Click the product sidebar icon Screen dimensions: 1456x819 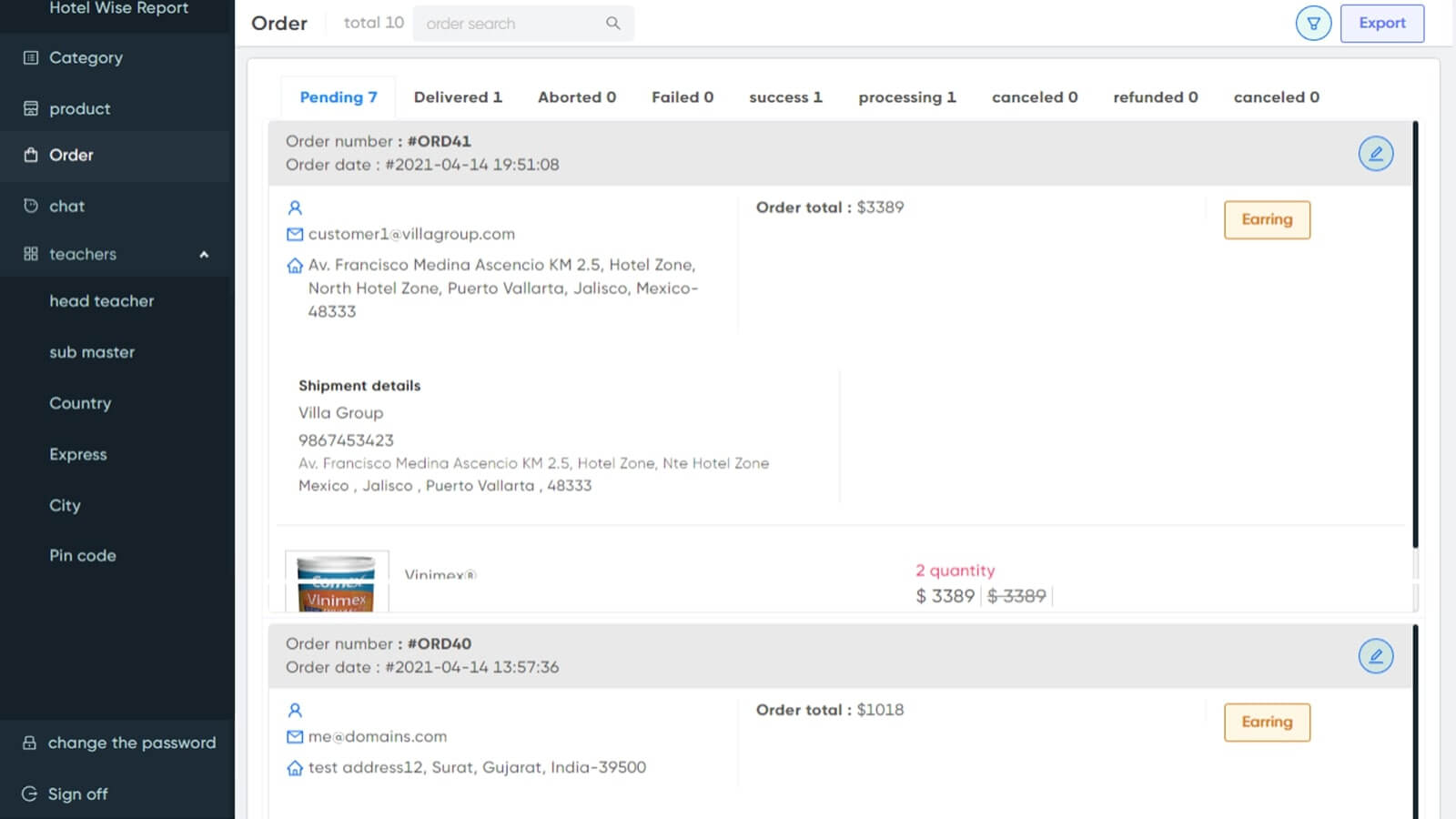coord(31,108)
